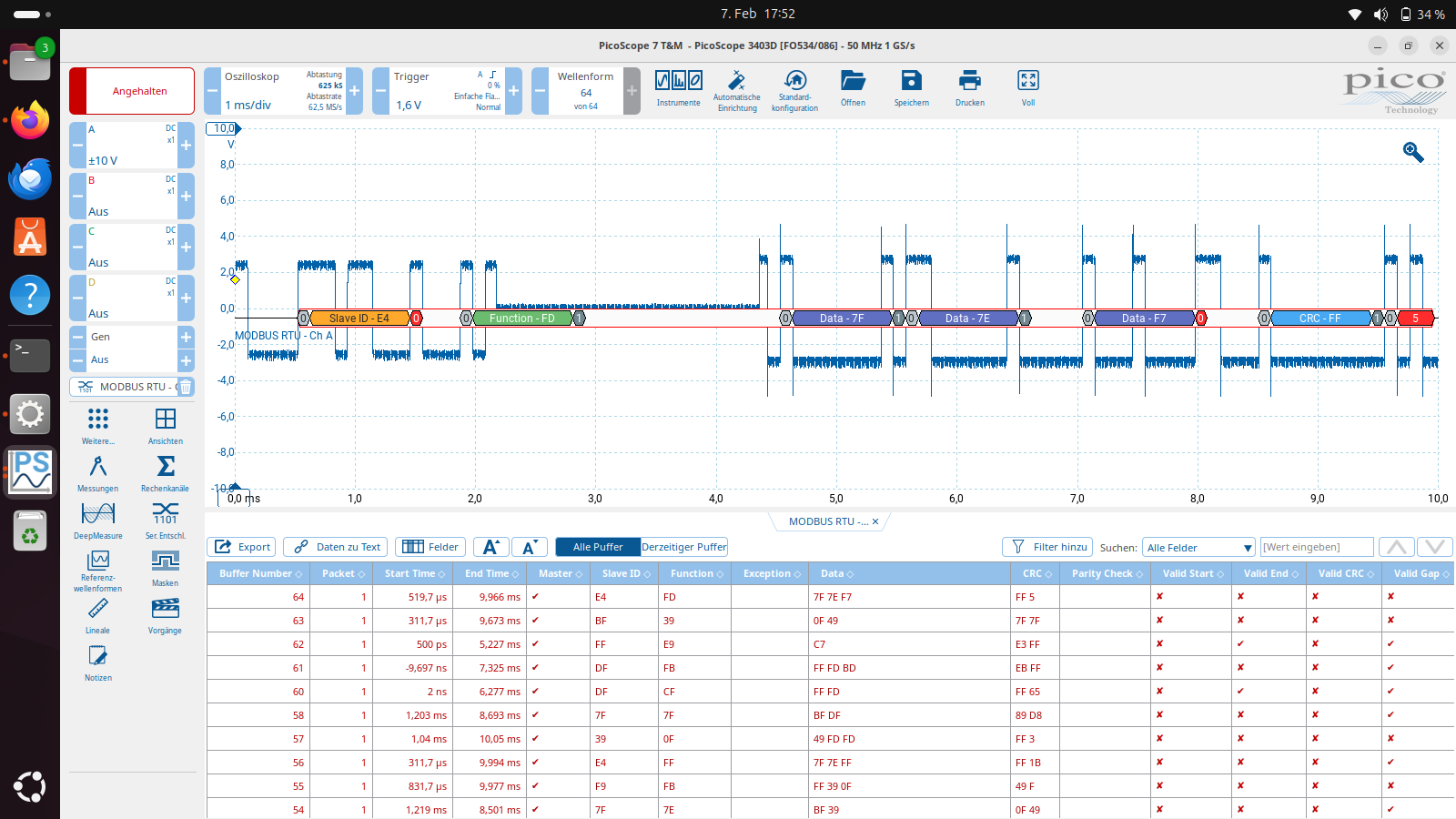
Task: Open the Instrumente tools icon
Action: pyautogui.click(x=678, y=87)
